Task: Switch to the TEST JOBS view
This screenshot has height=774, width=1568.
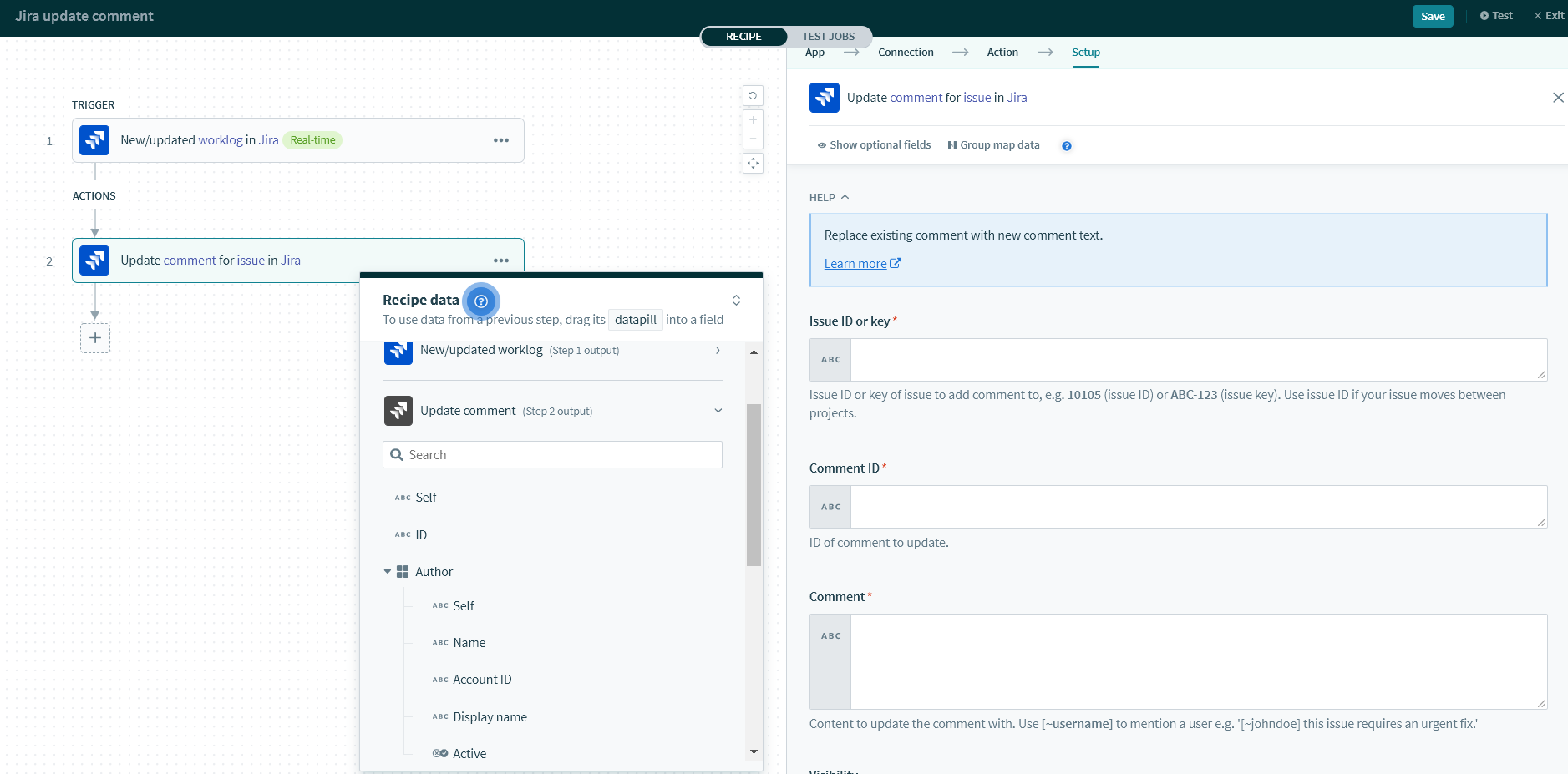Action: pyautogui.click(x=828, y=37)
